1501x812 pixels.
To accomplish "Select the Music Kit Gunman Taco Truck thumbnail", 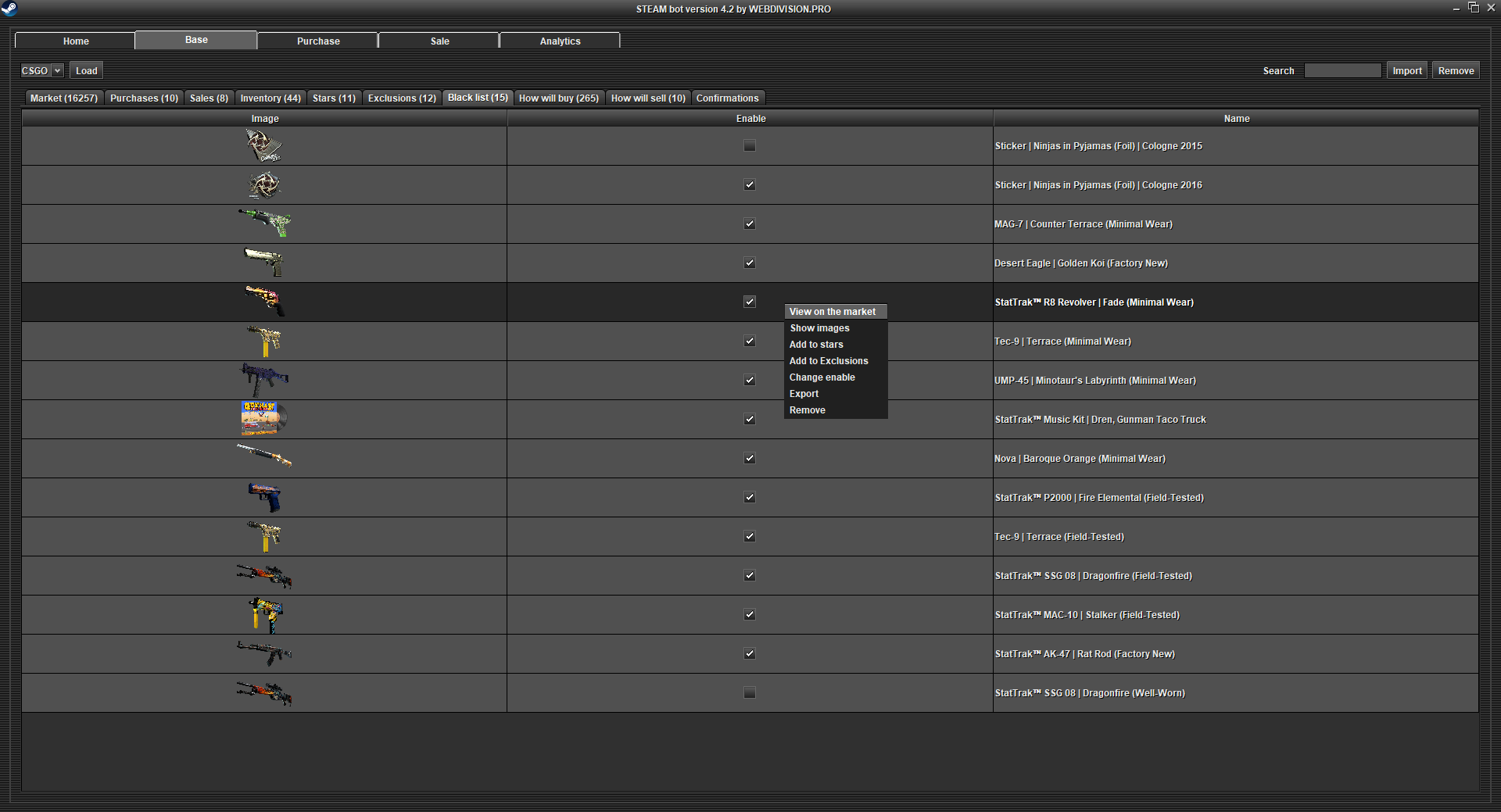I will pos(263,419).
